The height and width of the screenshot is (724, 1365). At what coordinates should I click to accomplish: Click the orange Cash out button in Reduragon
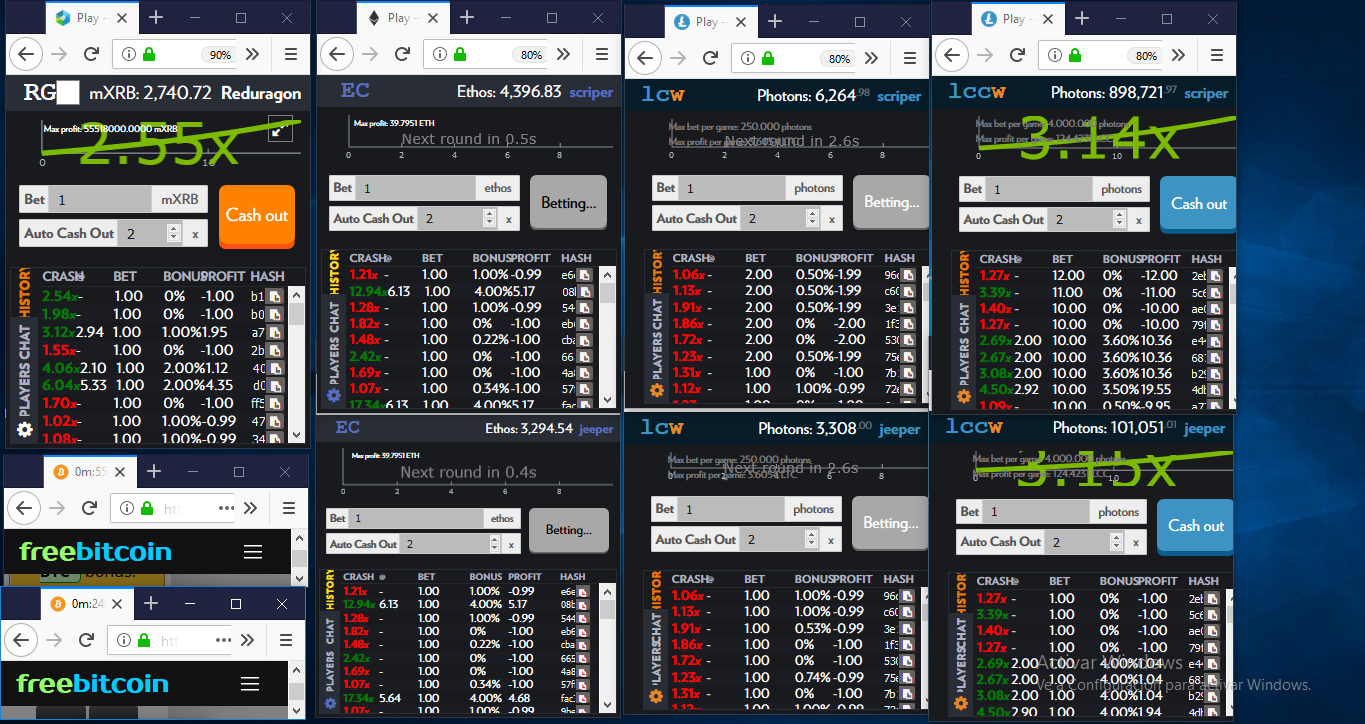coord(257,216)
